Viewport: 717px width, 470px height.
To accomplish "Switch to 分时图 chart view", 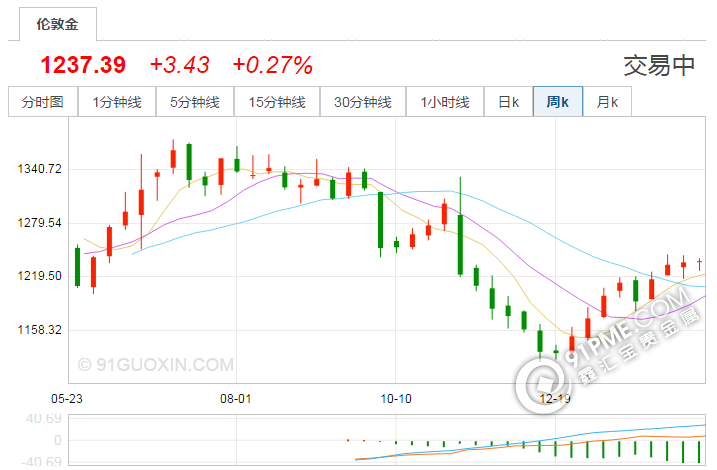I will coord(43,101).
